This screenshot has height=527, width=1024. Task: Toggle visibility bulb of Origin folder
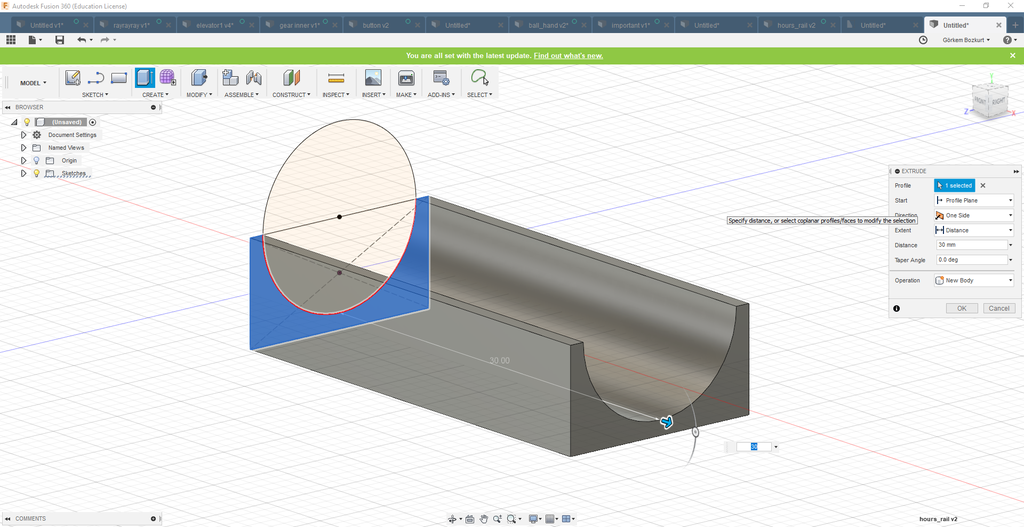point(37,160)
